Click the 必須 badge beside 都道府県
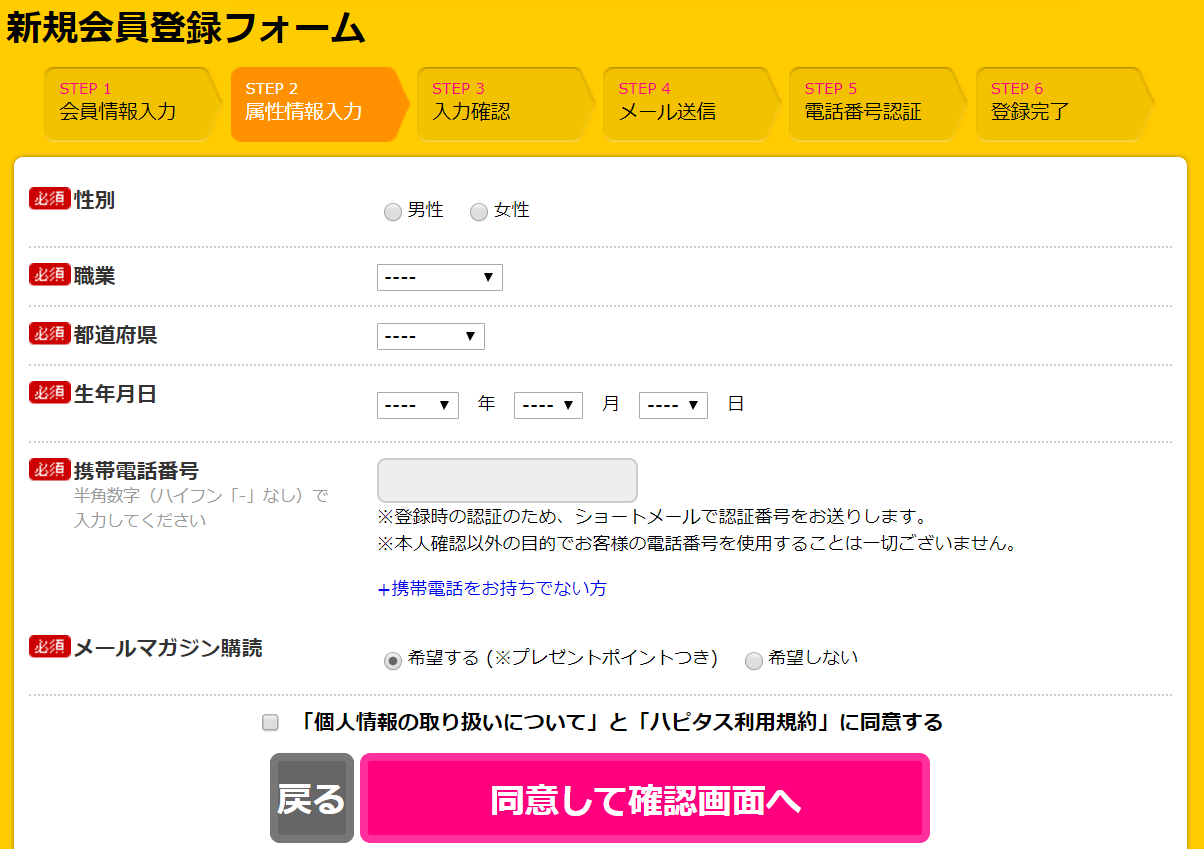This screenshot has height=849, width=1204. point(50,334)
